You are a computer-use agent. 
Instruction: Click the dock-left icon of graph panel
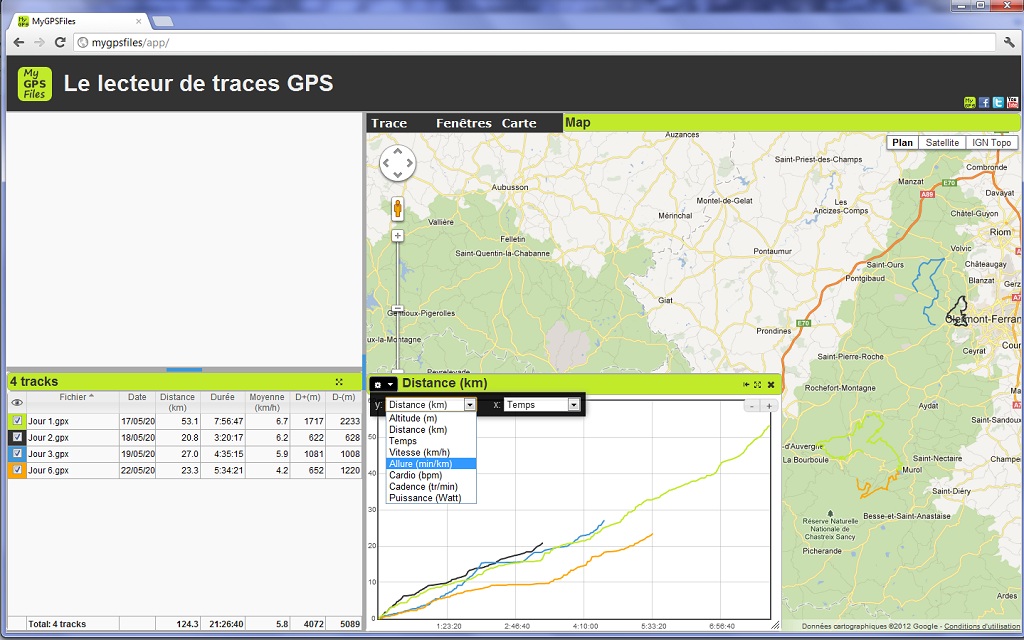pyautogui.click(x=746, y=385)
